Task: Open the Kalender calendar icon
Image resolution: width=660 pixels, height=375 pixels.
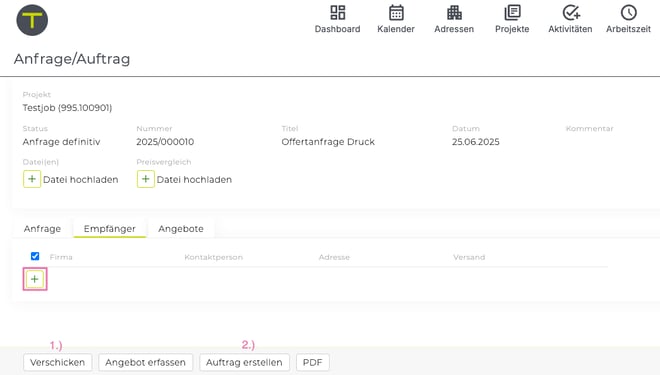Action: [396, 13]
